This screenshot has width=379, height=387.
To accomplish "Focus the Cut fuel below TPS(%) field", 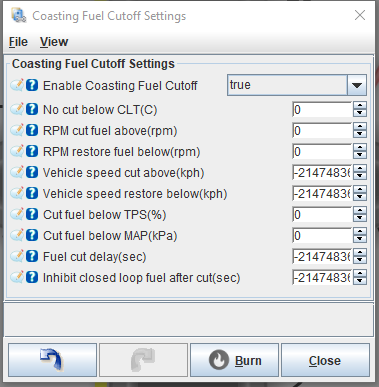I will [x=322, y=214].
